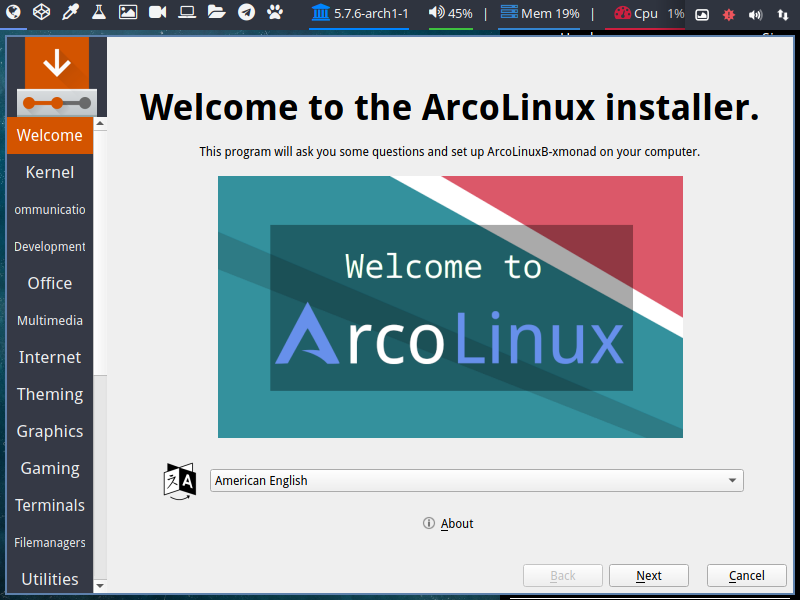The image size is (800, 600).
Task: Select the Kernel step in sidebar
Action: tap(49, 172)
